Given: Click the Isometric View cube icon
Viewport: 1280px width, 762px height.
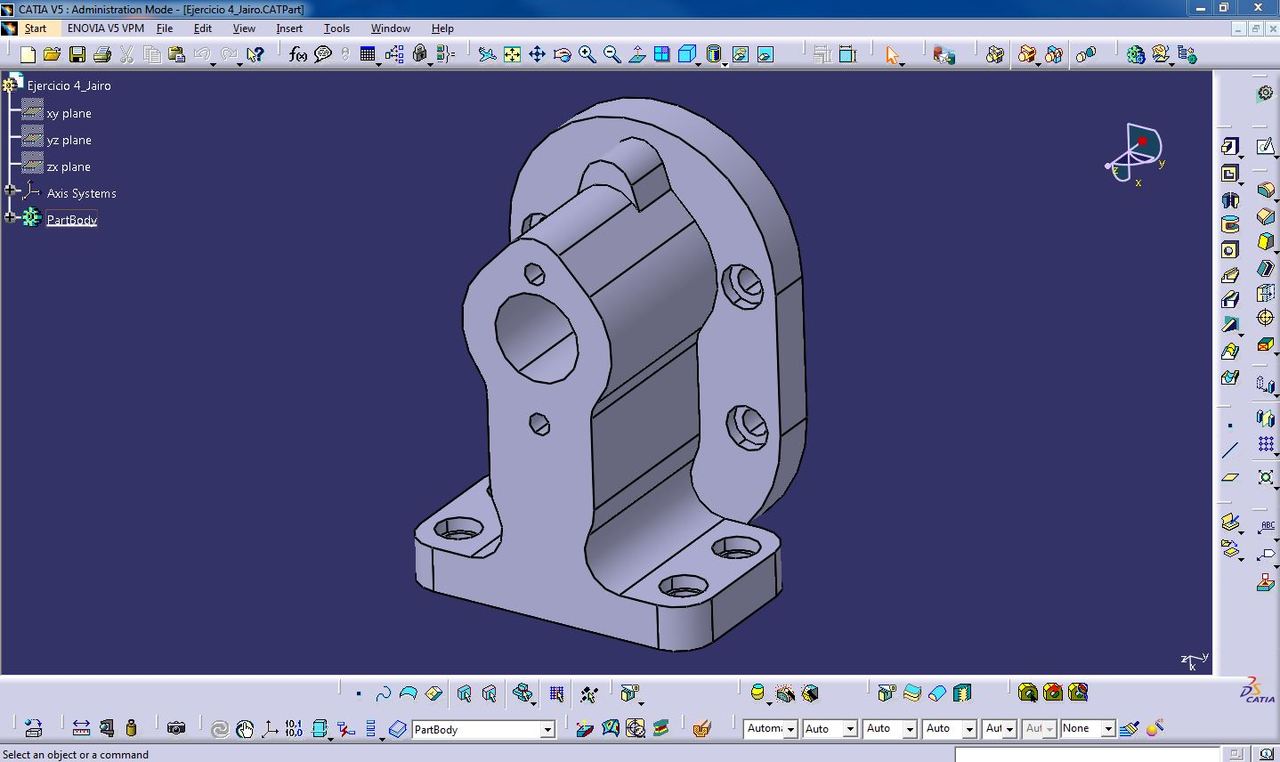Looking at the screenshot, I should [687, 54].
